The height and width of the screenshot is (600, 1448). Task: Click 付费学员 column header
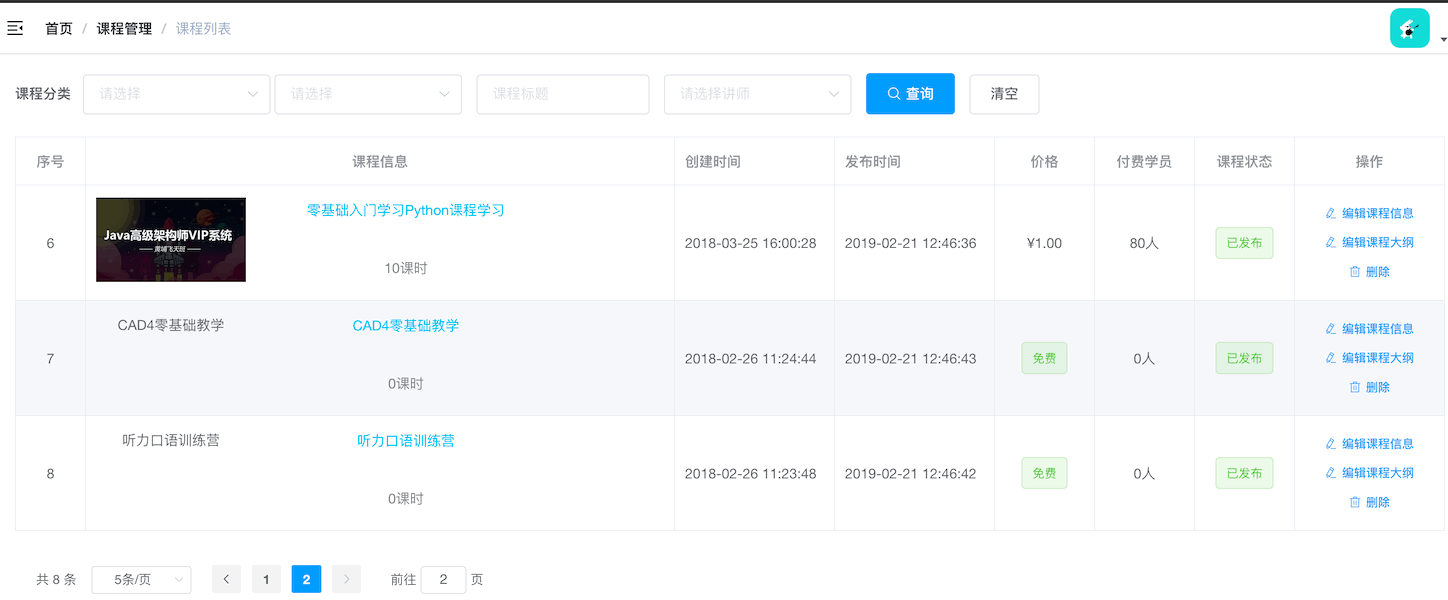[x=1144, y=161]
